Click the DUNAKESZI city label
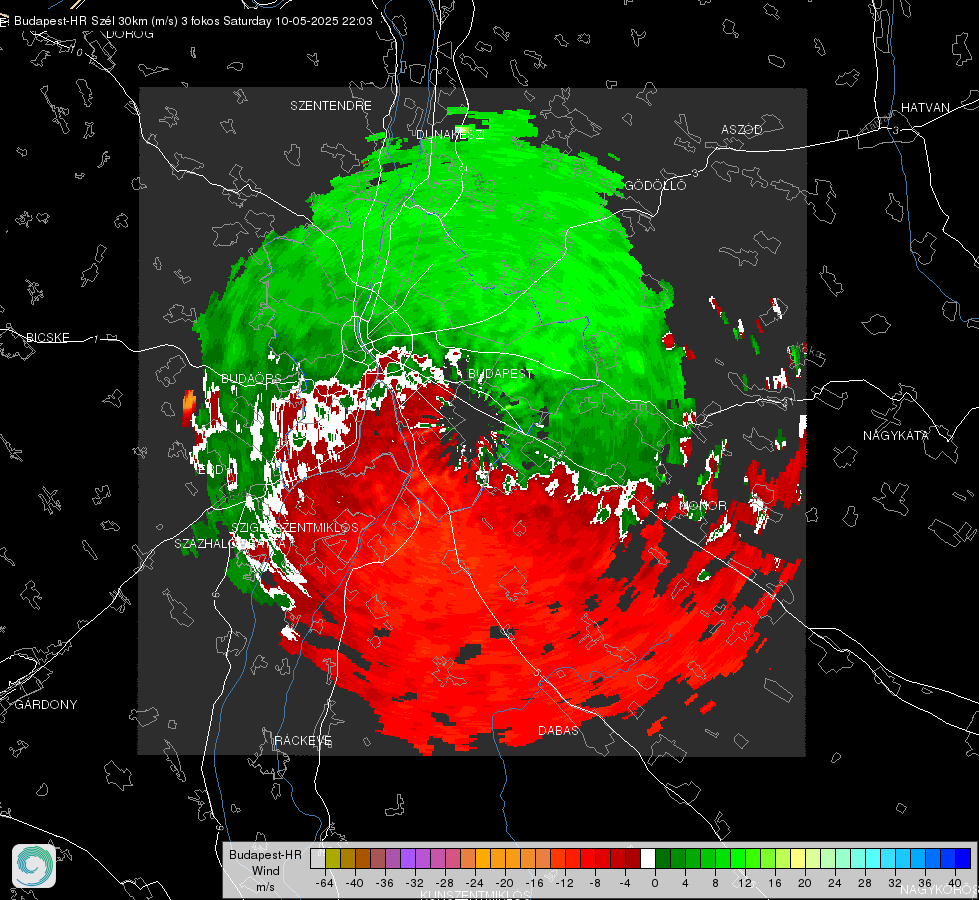Screen dimensions: 979x900 [450, 134]
